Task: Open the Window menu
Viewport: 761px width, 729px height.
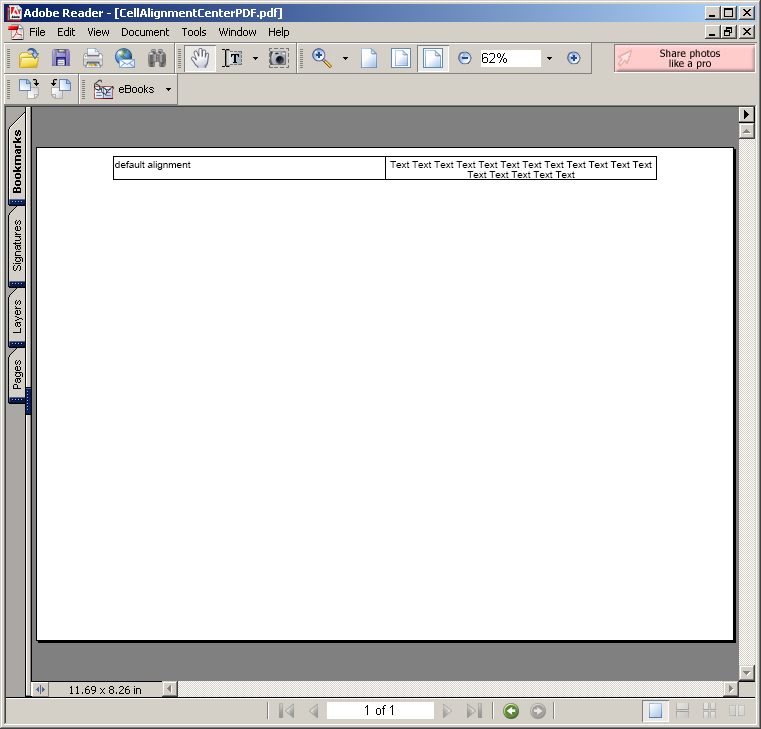Action: click(237, 32)
